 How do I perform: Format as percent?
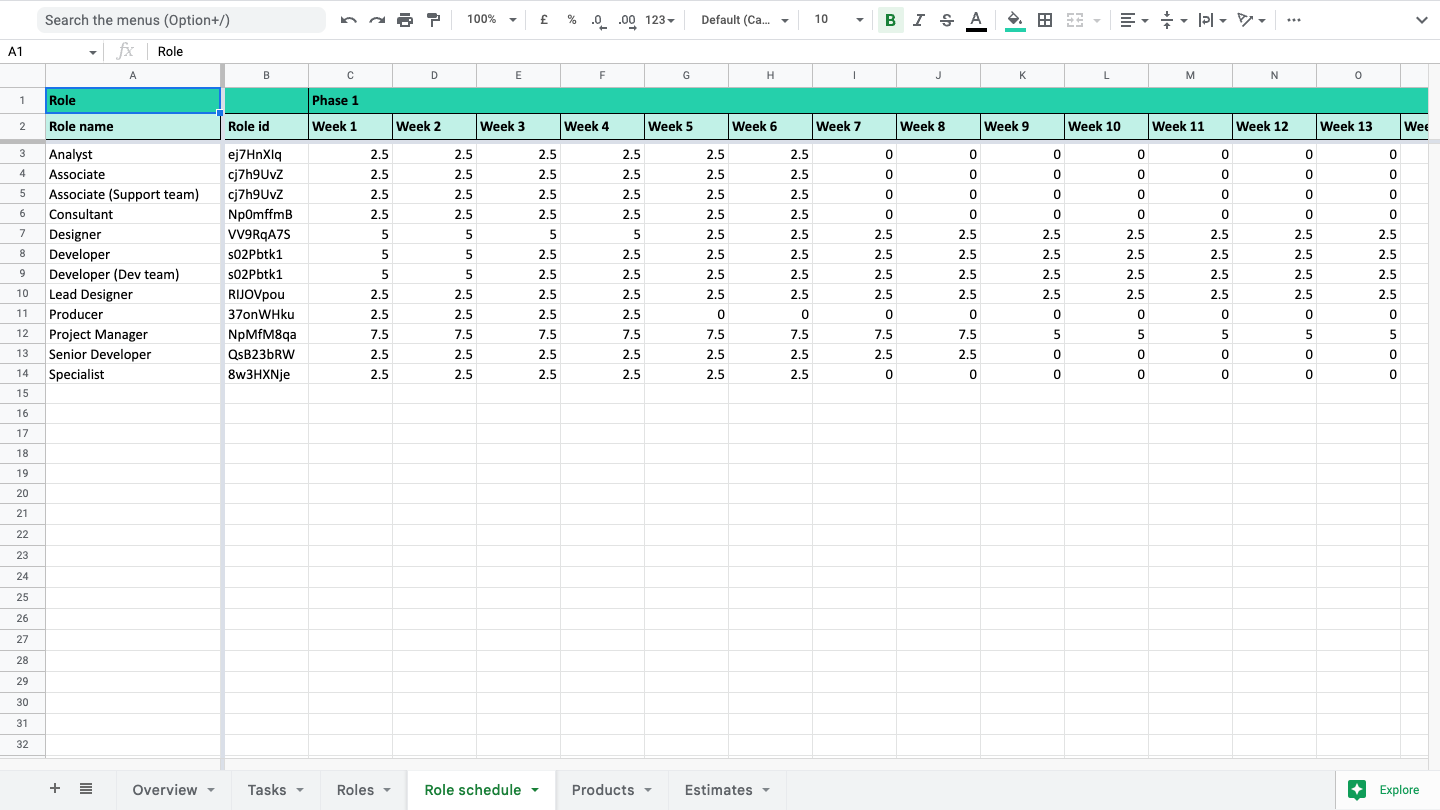tap(572, 20)
